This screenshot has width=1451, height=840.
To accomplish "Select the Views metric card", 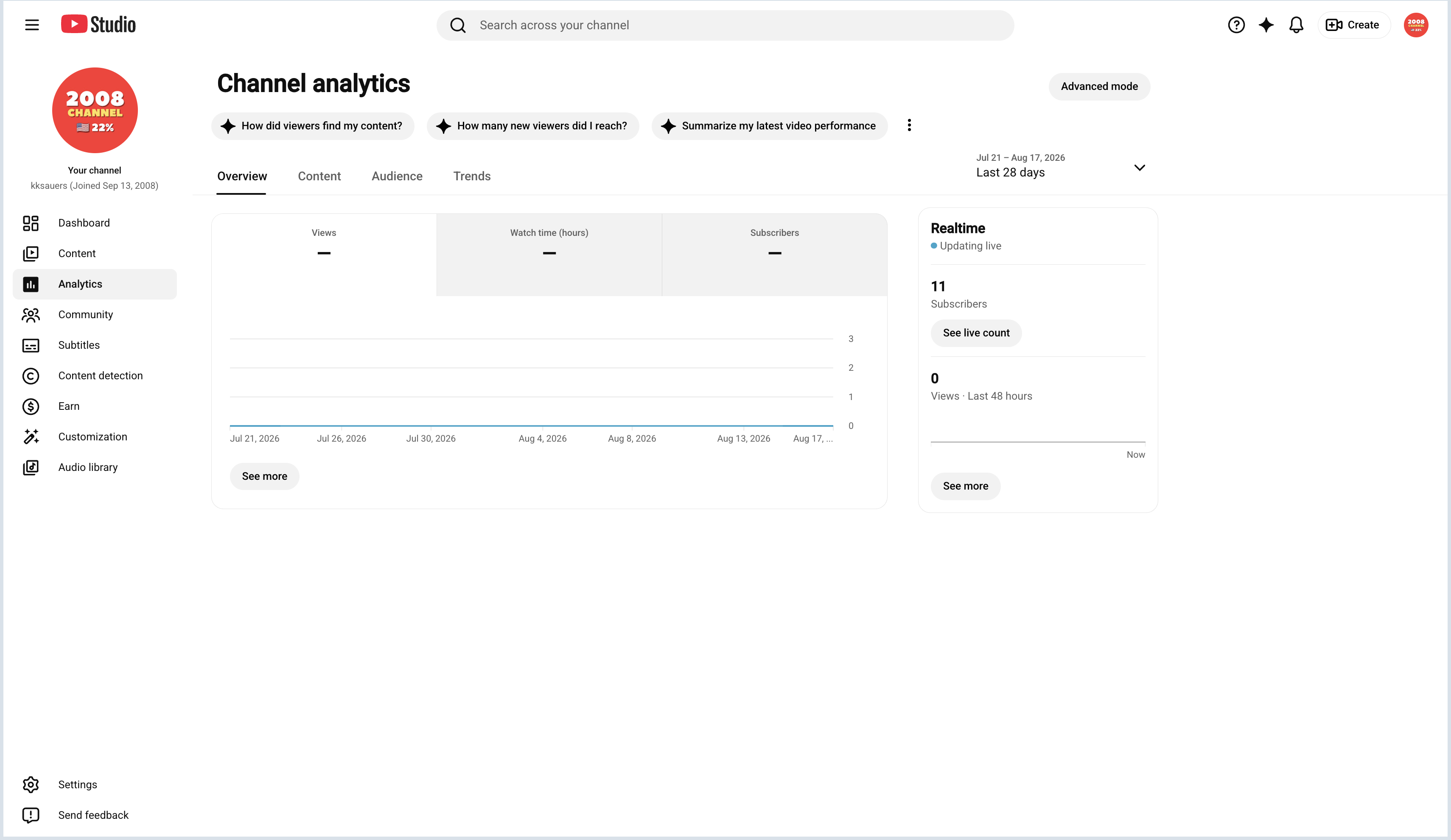I will coord(324,255).
